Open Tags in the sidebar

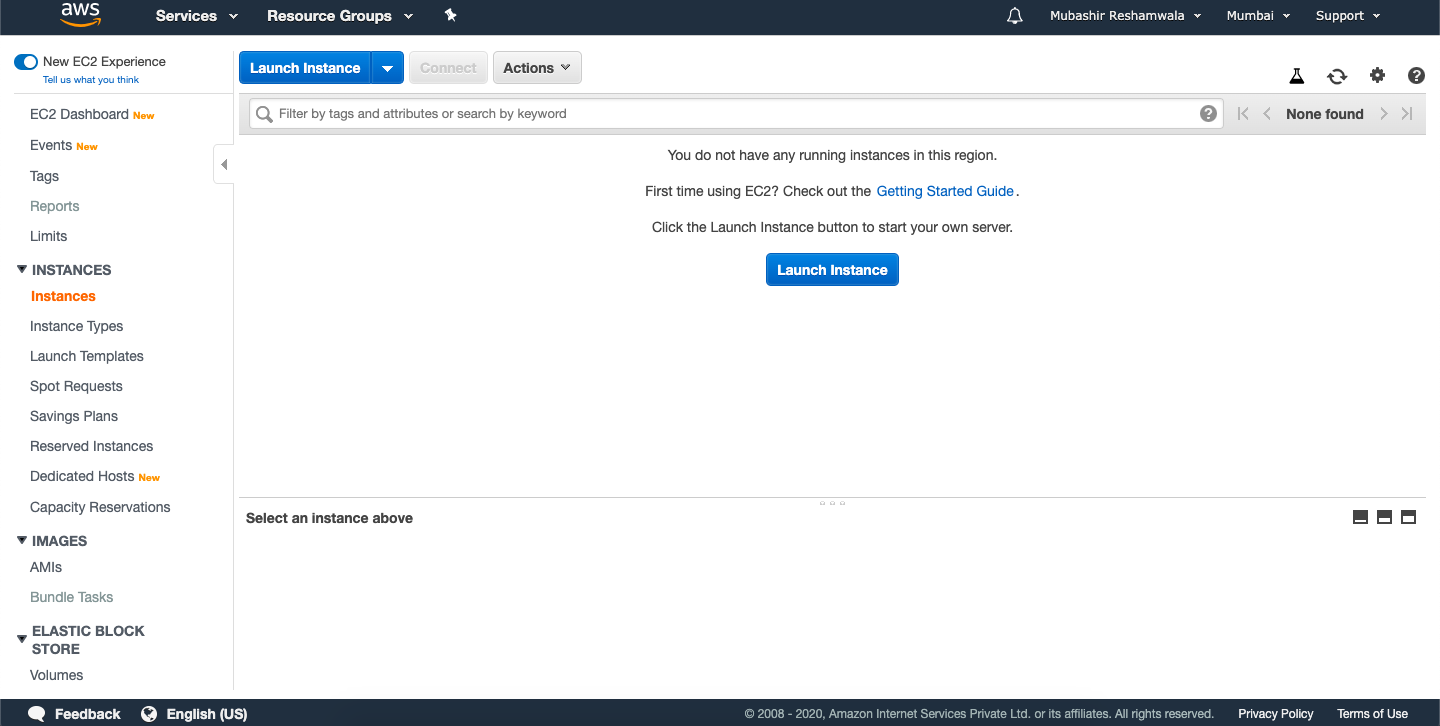[x=44, y=176]
